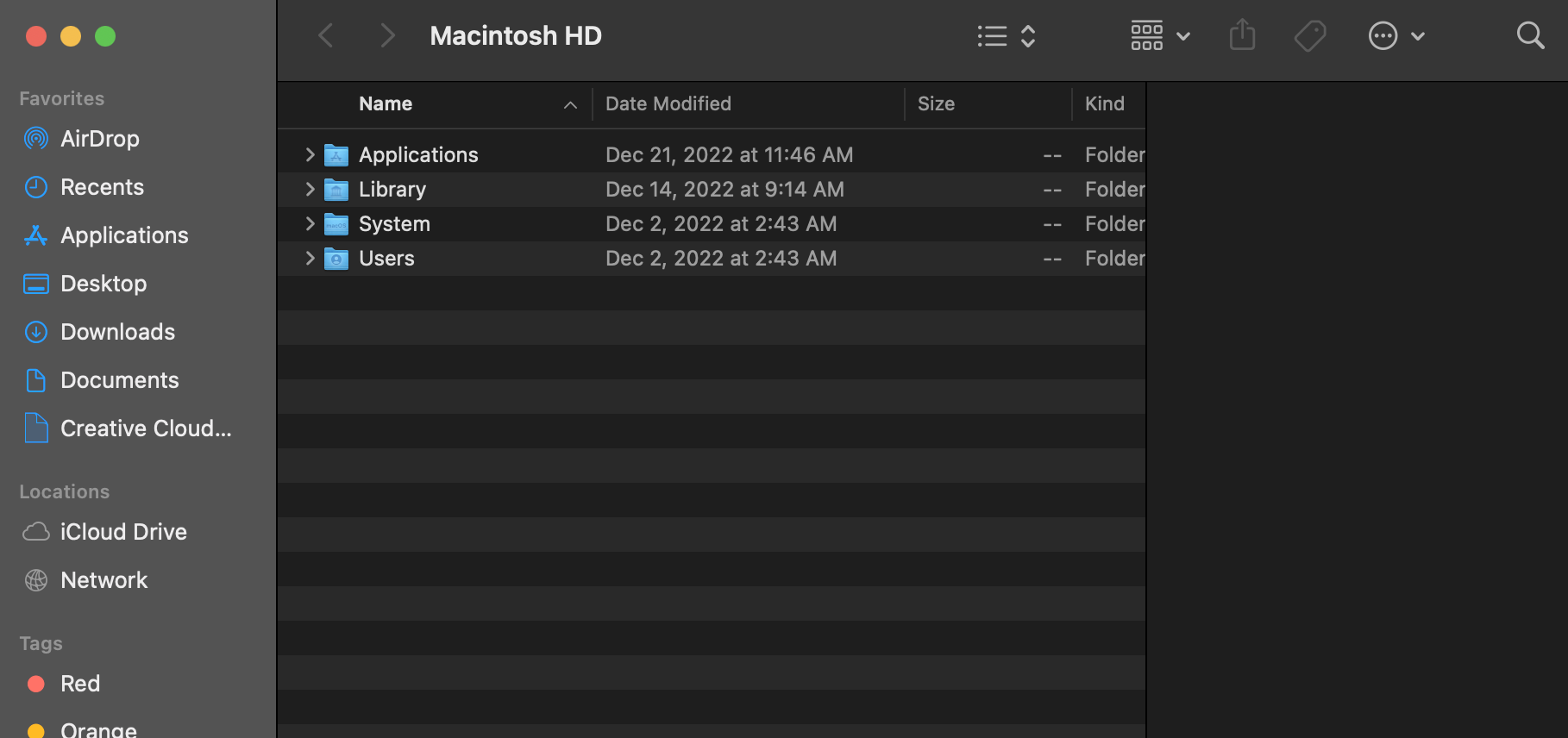Expand the Users folder disclosure arrow
The image size is (1568, 738).
point(310,258)
